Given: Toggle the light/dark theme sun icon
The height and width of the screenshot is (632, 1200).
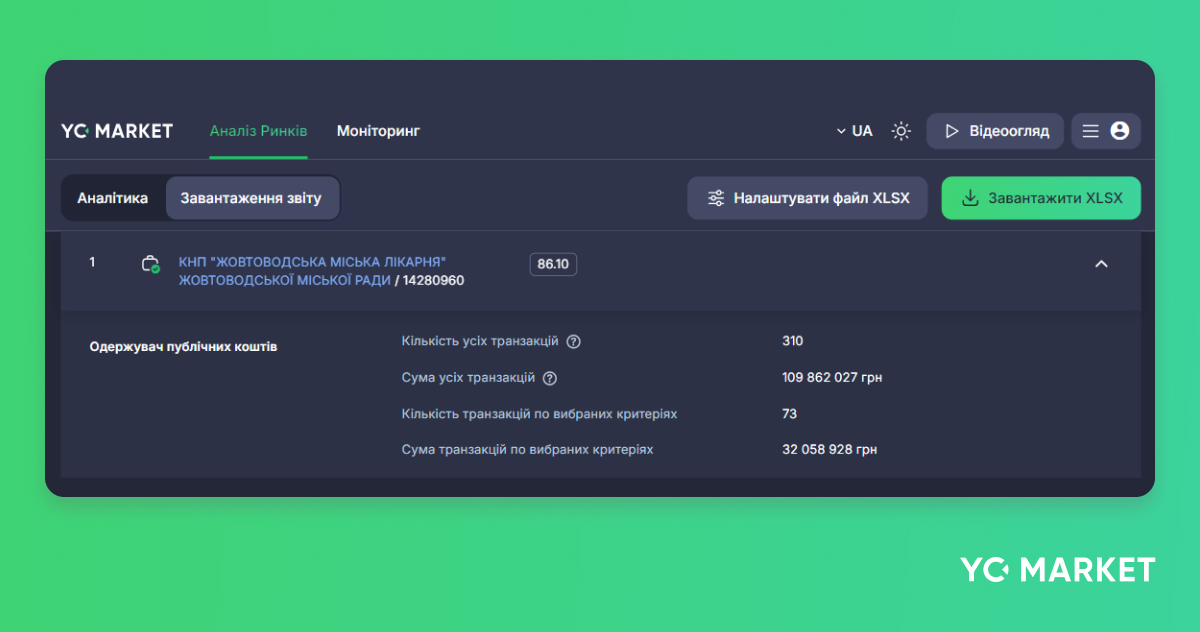Looking at the screenshot, I should 901,131.
